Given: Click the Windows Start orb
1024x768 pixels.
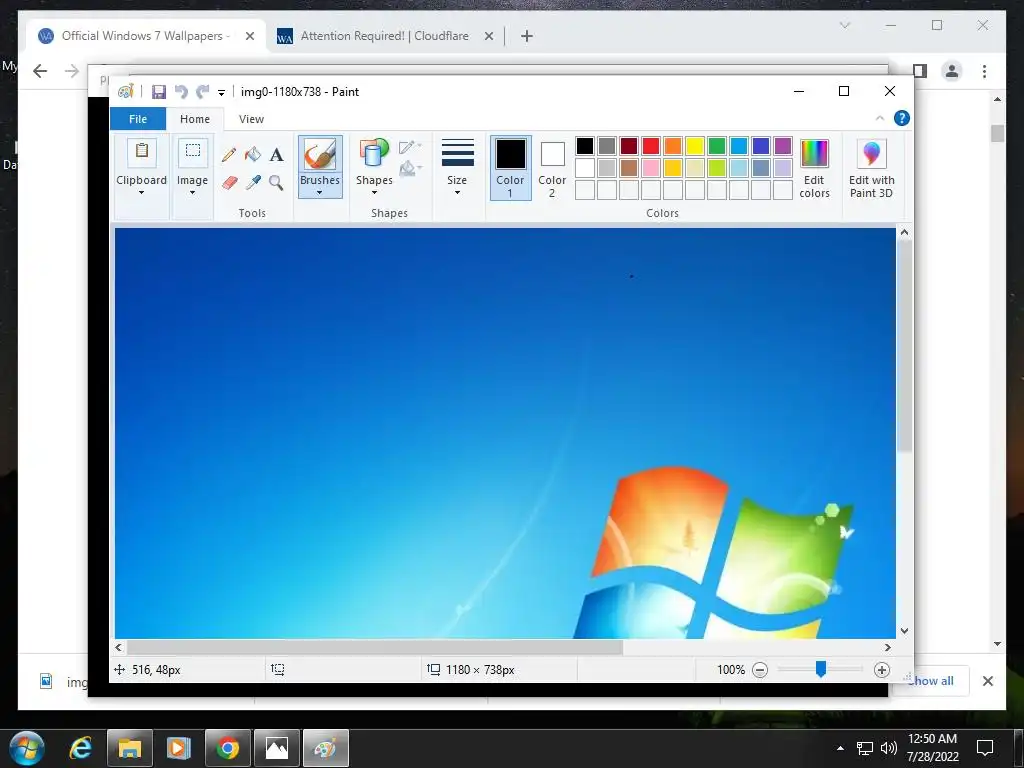Looking at the screenshot, I should tap(27, 748).
